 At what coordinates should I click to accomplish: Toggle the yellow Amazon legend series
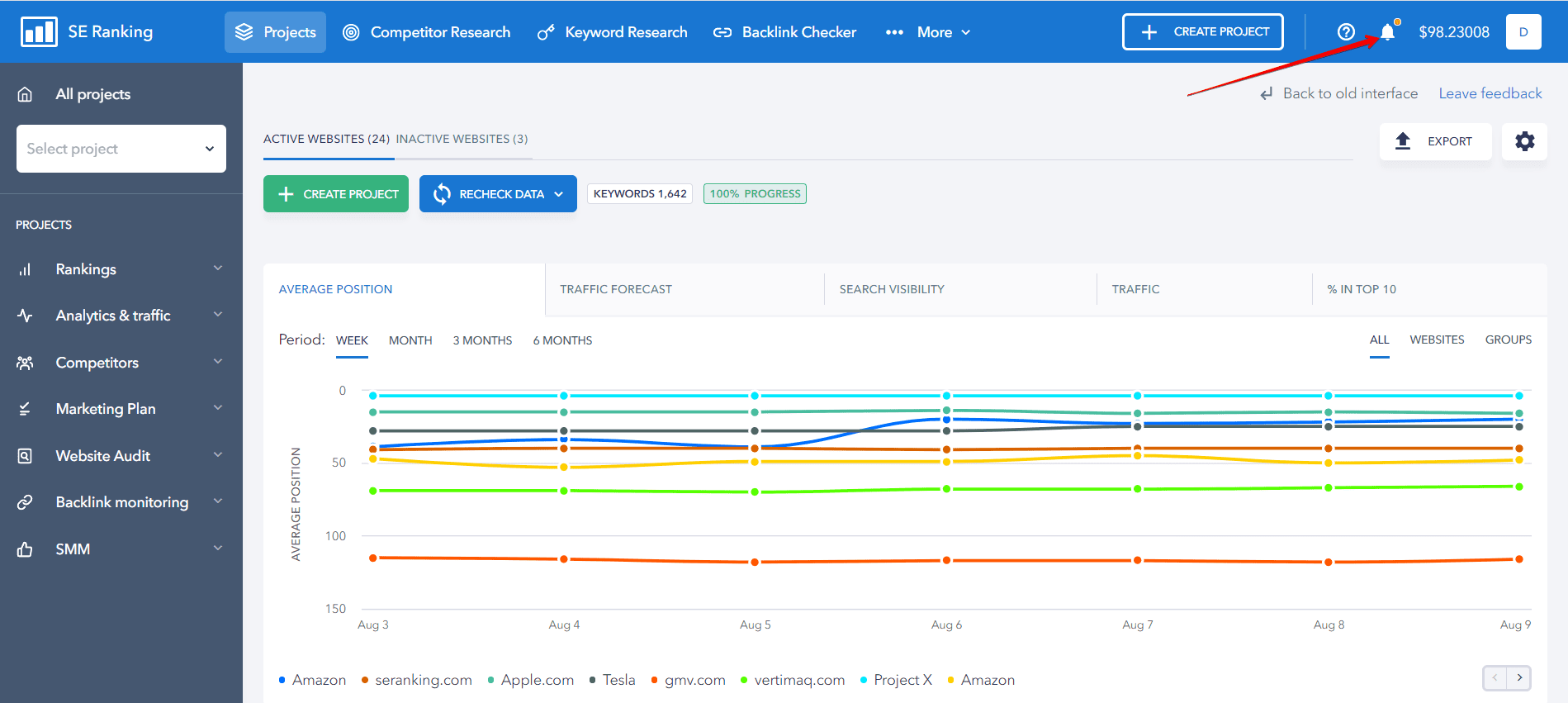[x=981, y=680]
